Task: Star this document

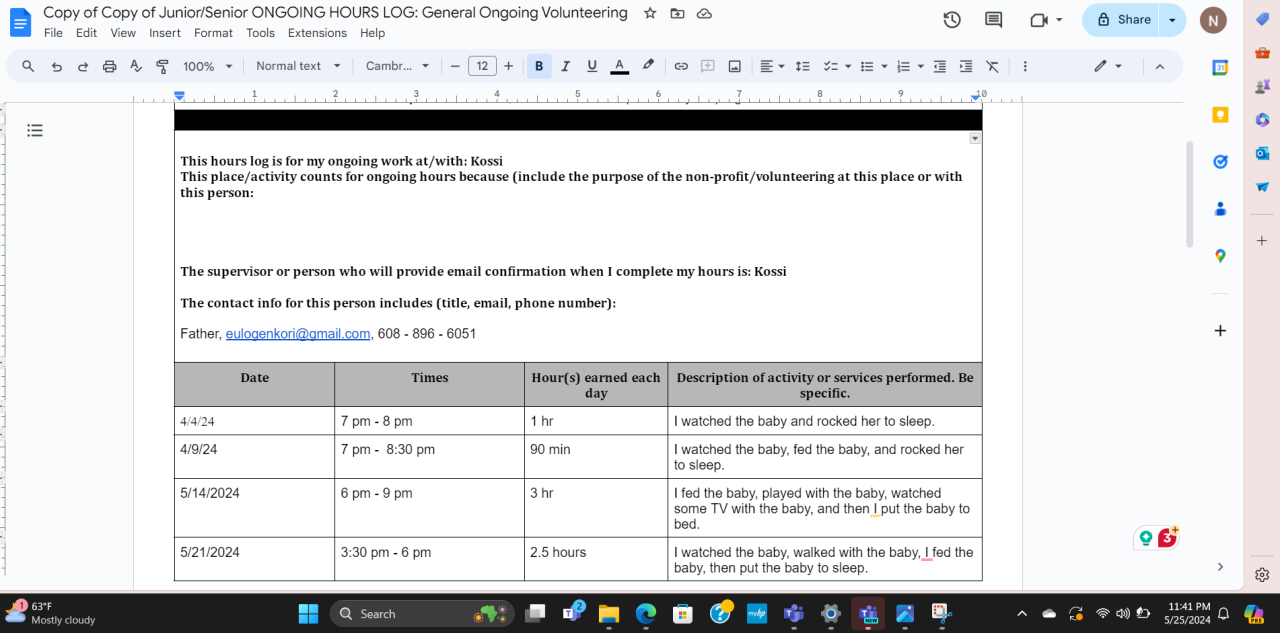Action: pyautogui.click(x=650, y=13)
